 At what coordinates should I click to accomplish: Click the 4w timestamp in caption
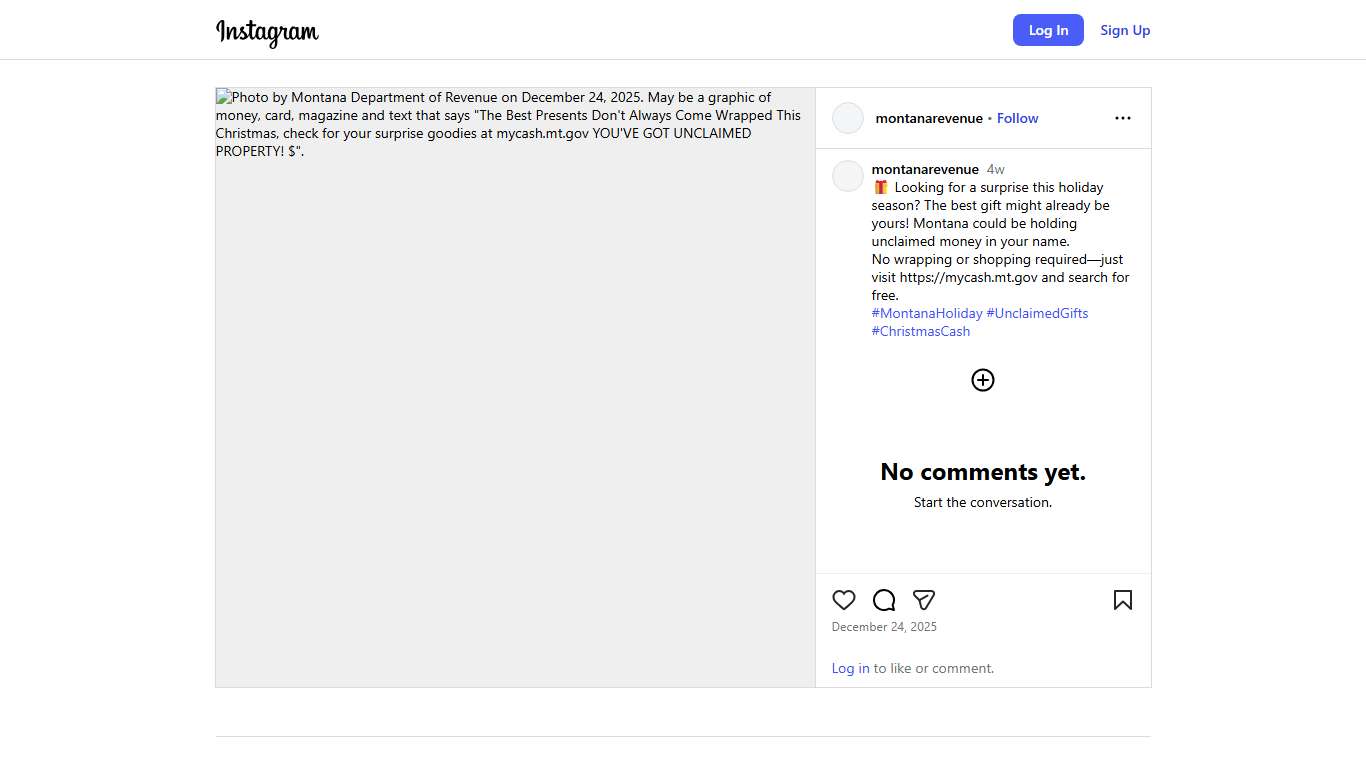tap(995, 169)
